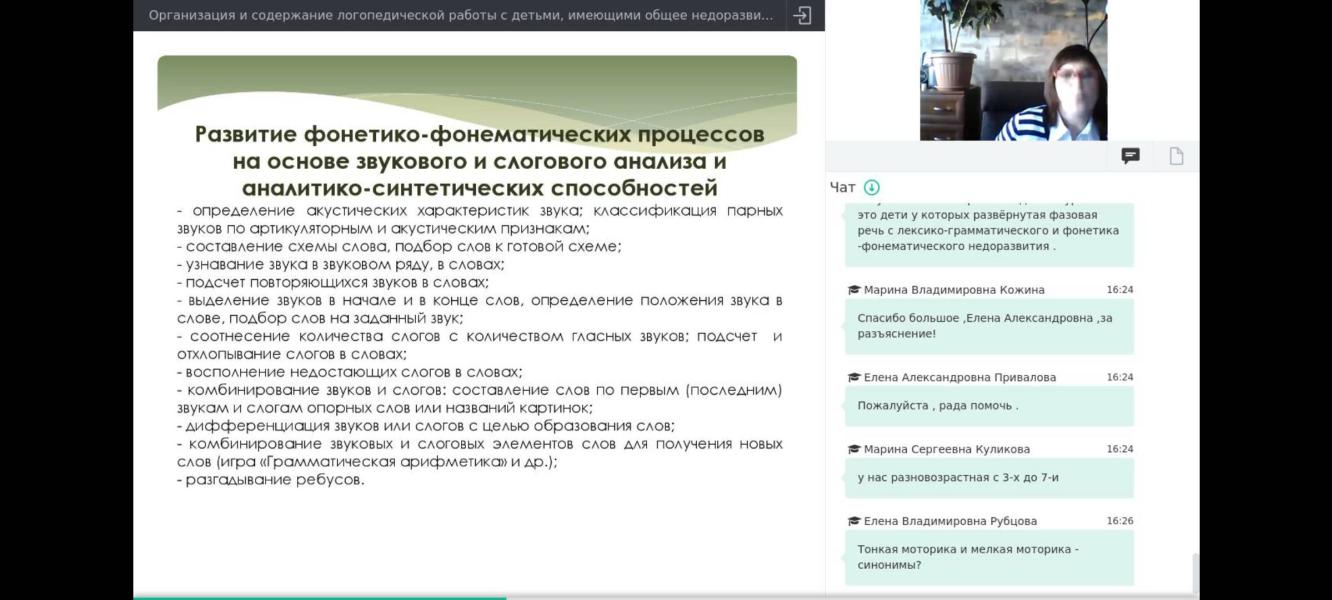Screen dimensions: 1332x600
Task: Click the chat panel icon above messages
Action: (1130, 156)
